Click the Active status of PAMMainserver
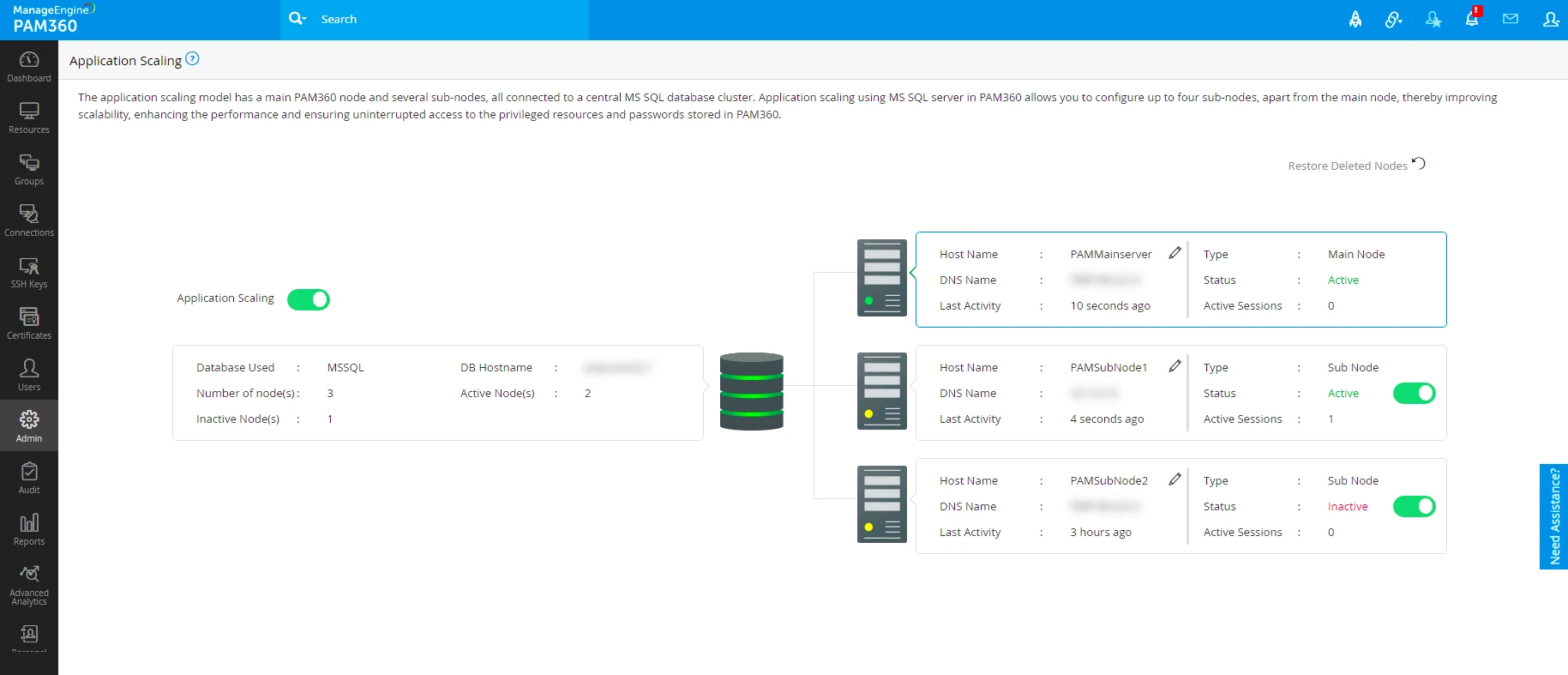 pyautogui.click(x=1343, y=280)
